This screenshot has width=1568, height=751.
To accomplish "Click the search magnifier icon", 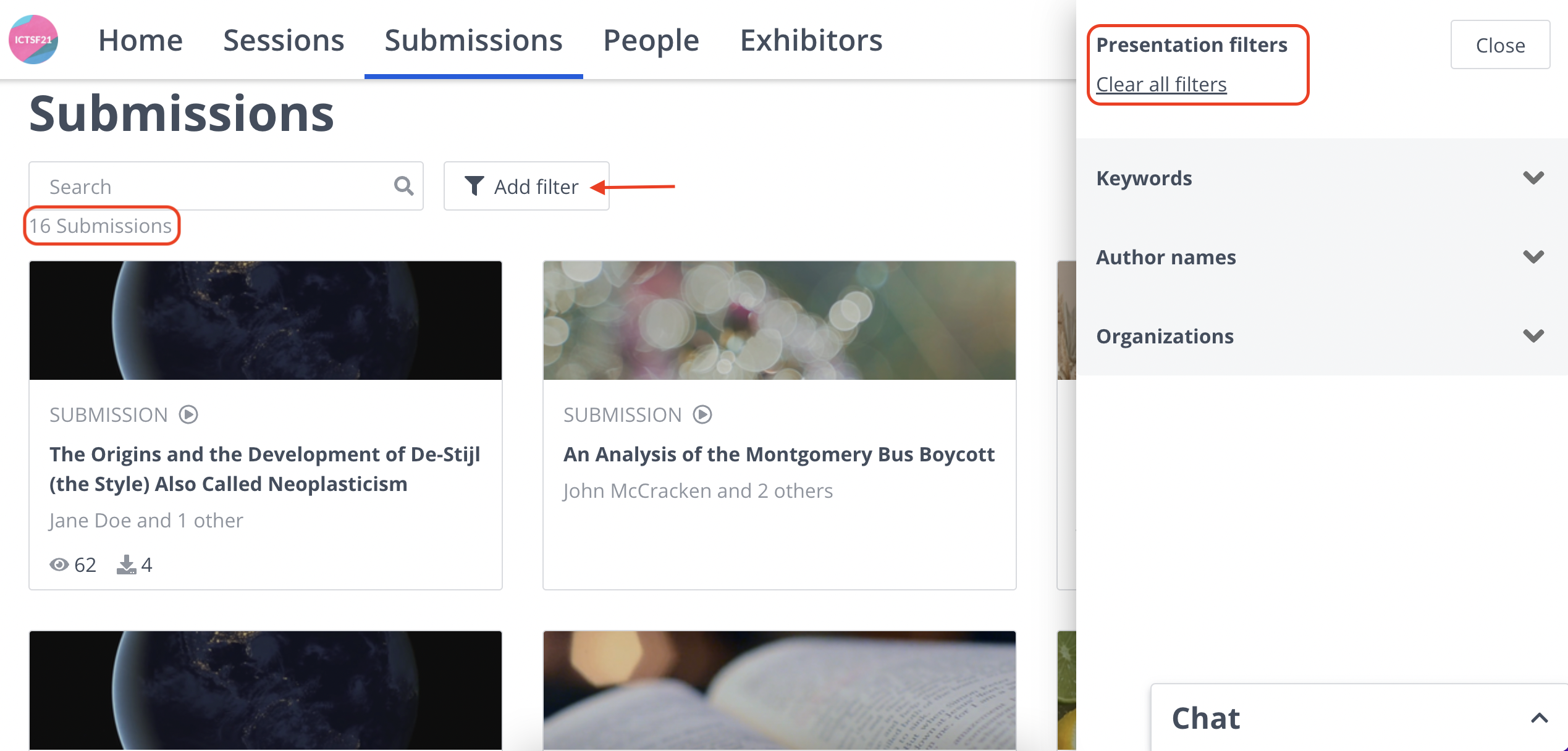I will click(404, 185).
